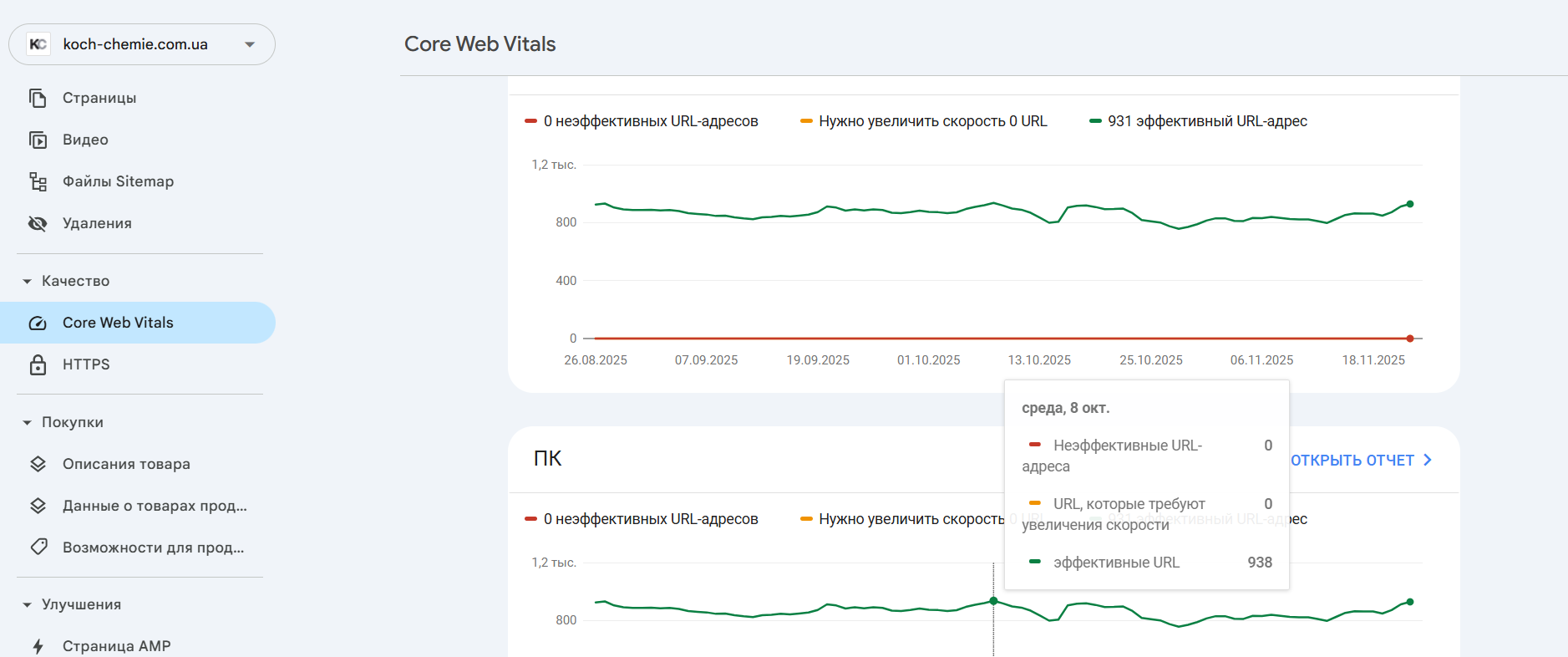
Task: Collapse the Покупки section
Action: coord(28,423)
